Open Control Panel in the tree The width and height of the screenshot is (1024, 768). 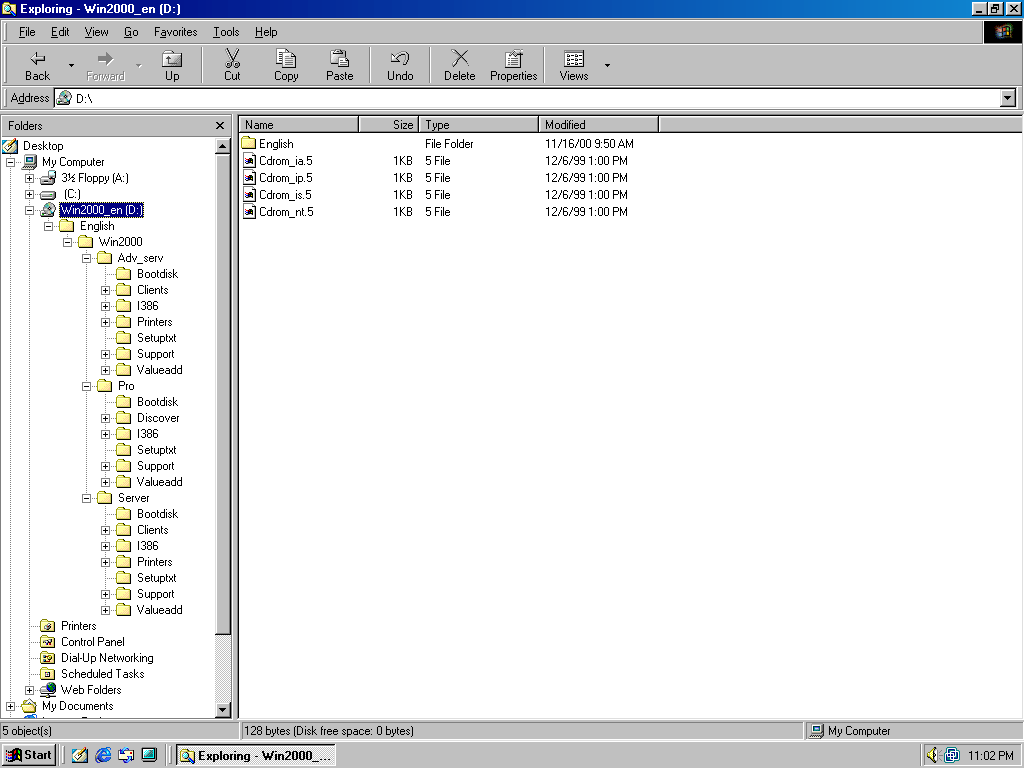[93, 642]
